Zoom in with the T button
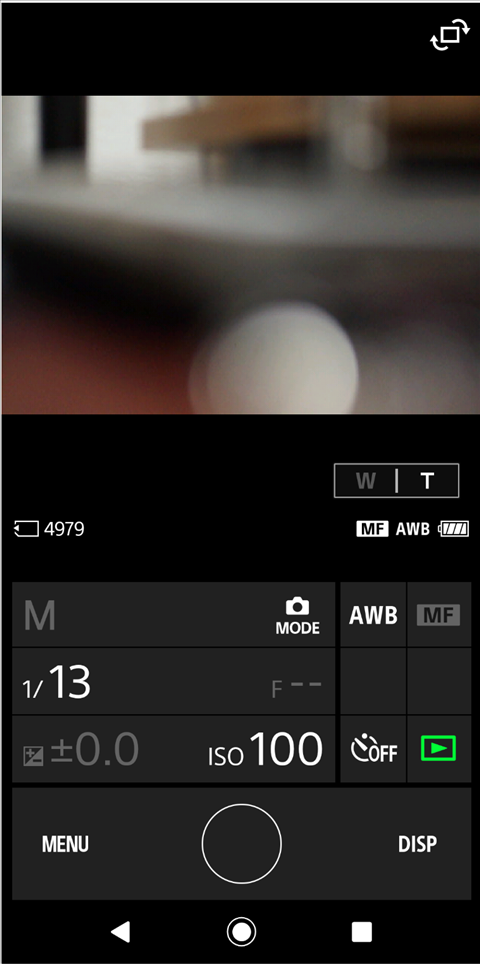This screenshot has width=480, height=964. (427, 480)
